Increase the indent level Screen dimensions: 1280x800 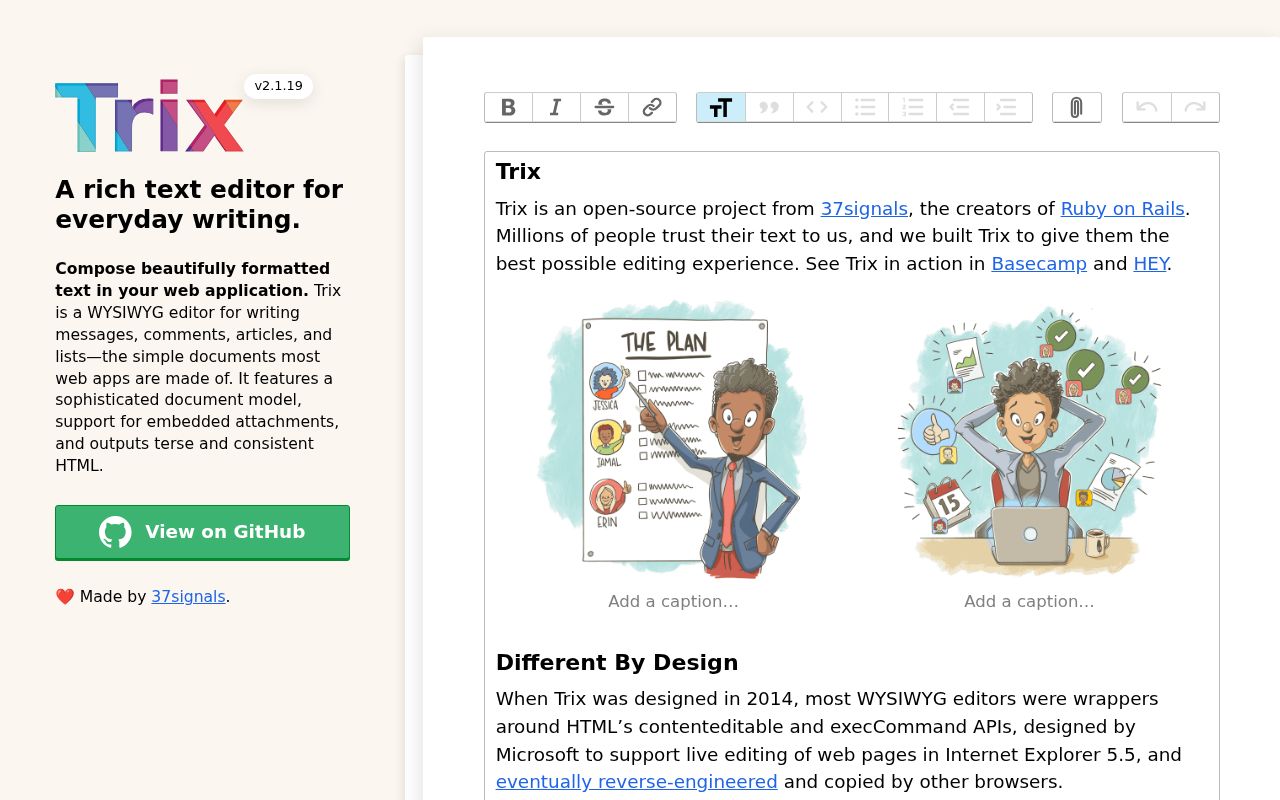(1008, 107)
